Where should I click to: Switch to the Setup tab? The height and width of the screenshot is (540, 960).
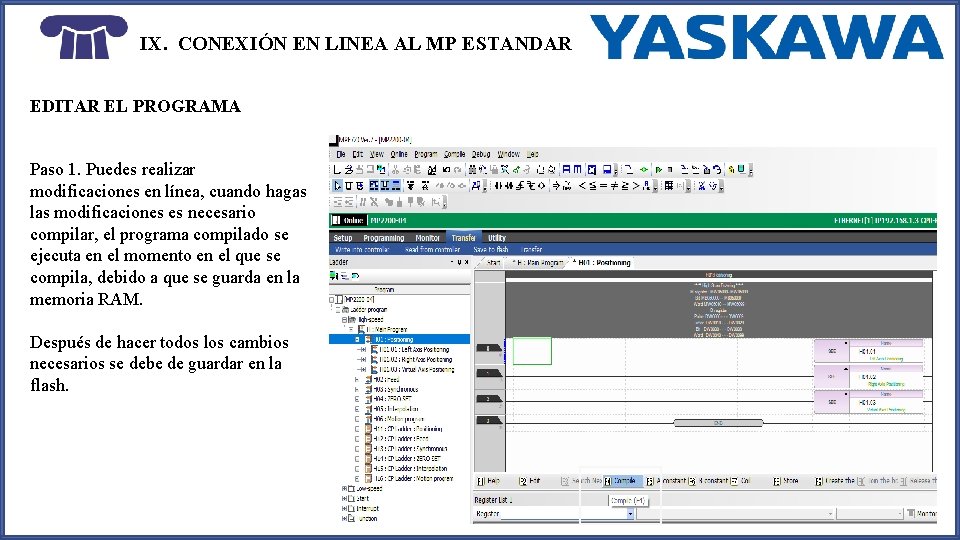pos(343,238)
